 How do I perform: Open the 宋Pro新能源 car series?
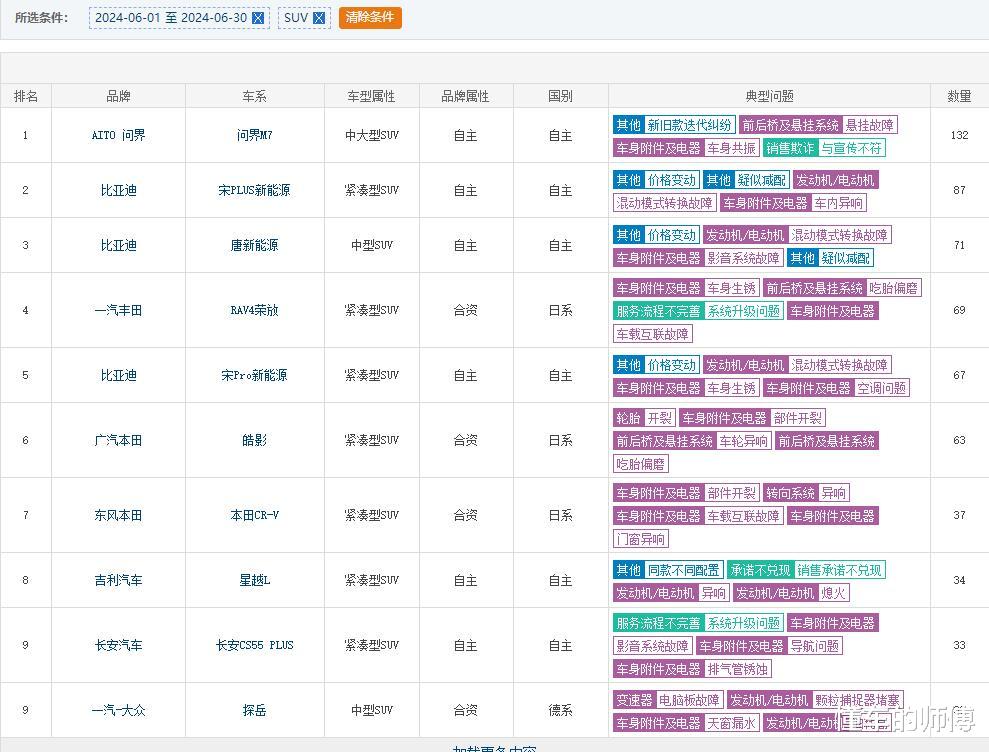255,375
